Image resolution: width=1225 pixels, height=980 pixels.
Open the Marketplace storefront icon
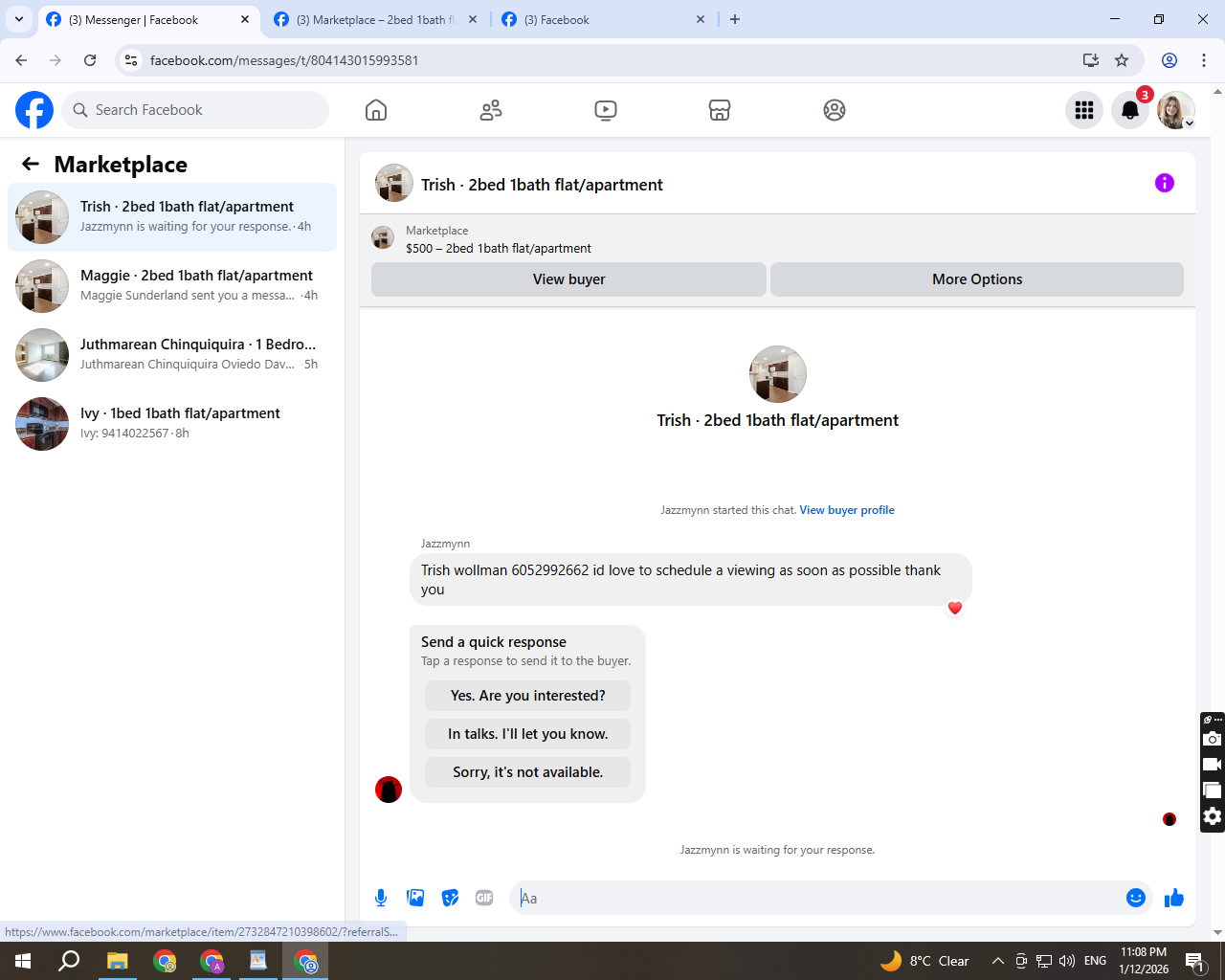(x=720, y=110)
